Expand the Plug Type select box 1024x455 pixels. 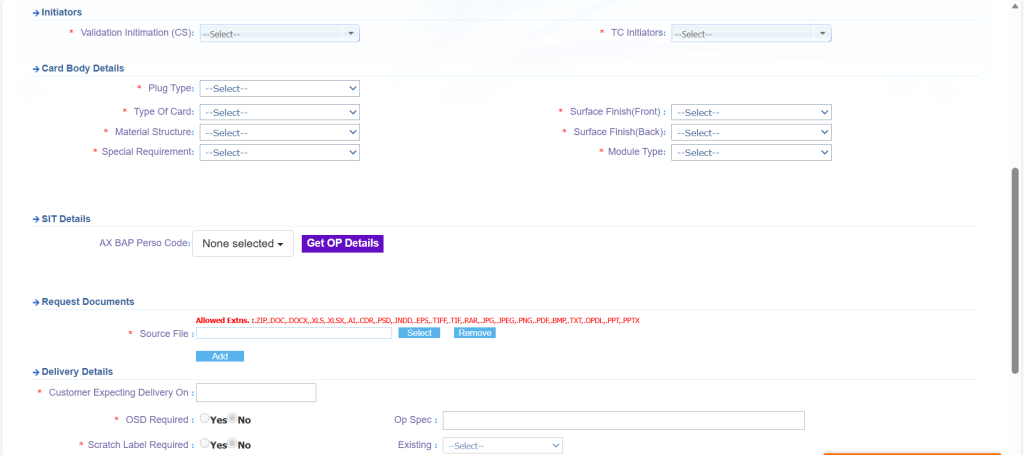(x=279, y=88)
